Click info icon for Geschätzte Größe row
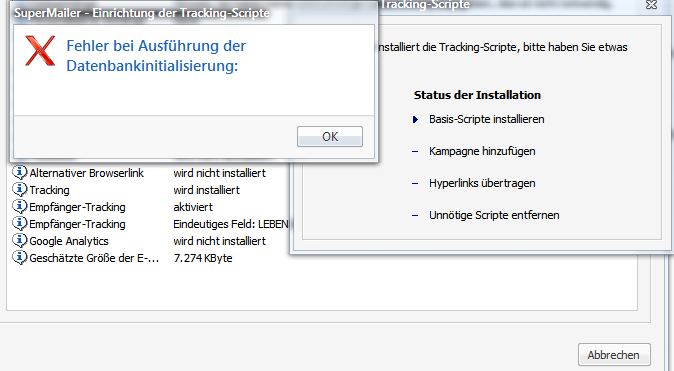Image resolution: width=674 pixels, height=371 pixels. (x=19, y=258)
